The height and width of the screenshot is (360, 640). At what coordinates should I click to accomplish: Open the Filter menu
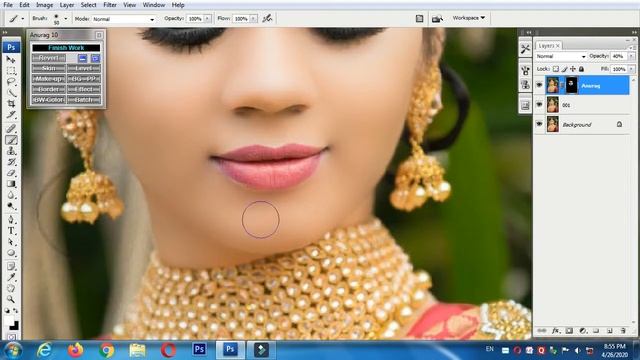click(x=110, y=5)
